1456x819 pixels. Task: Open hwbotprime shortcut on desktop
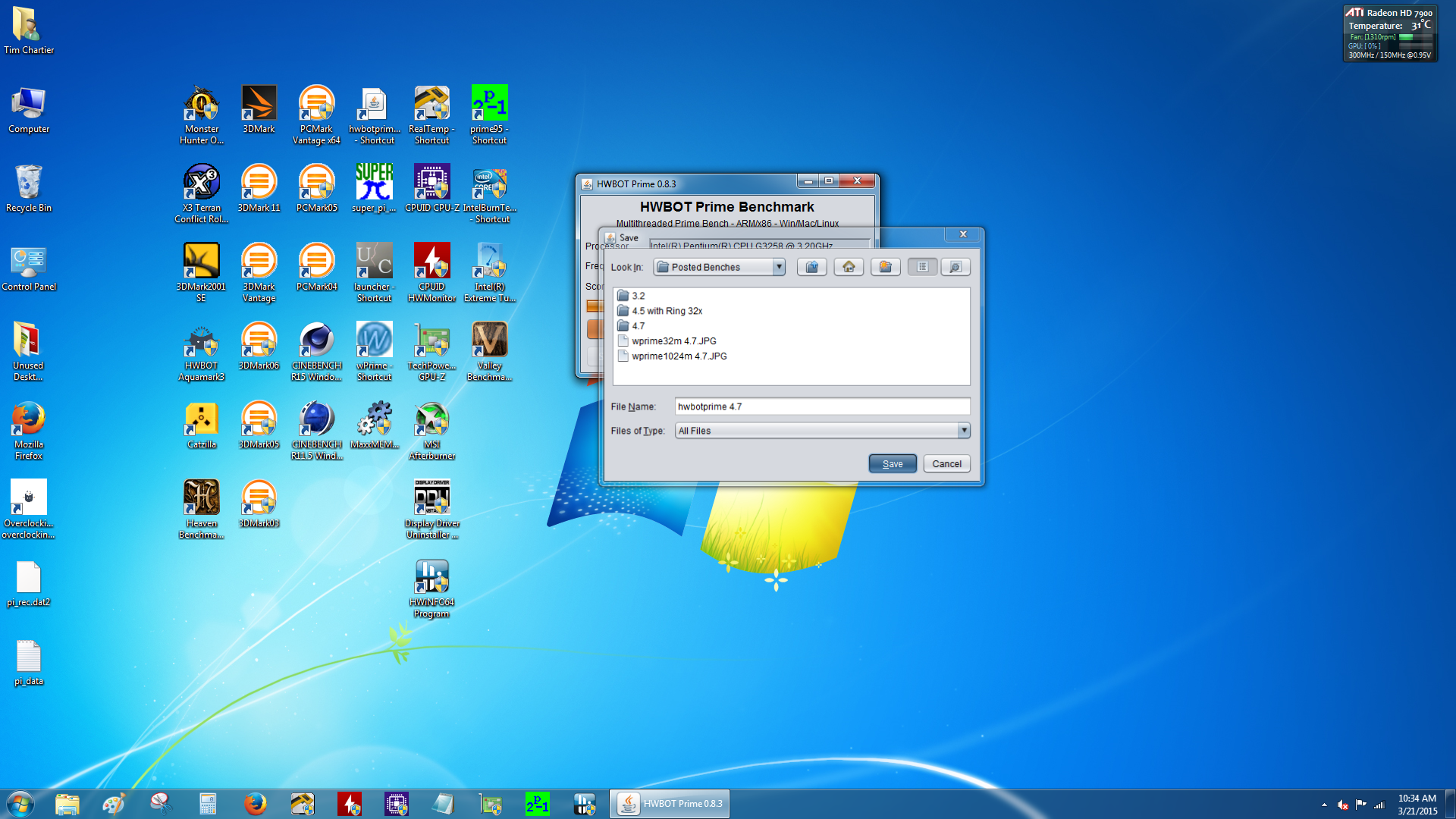pyautogui.click(x=374, y=115)
